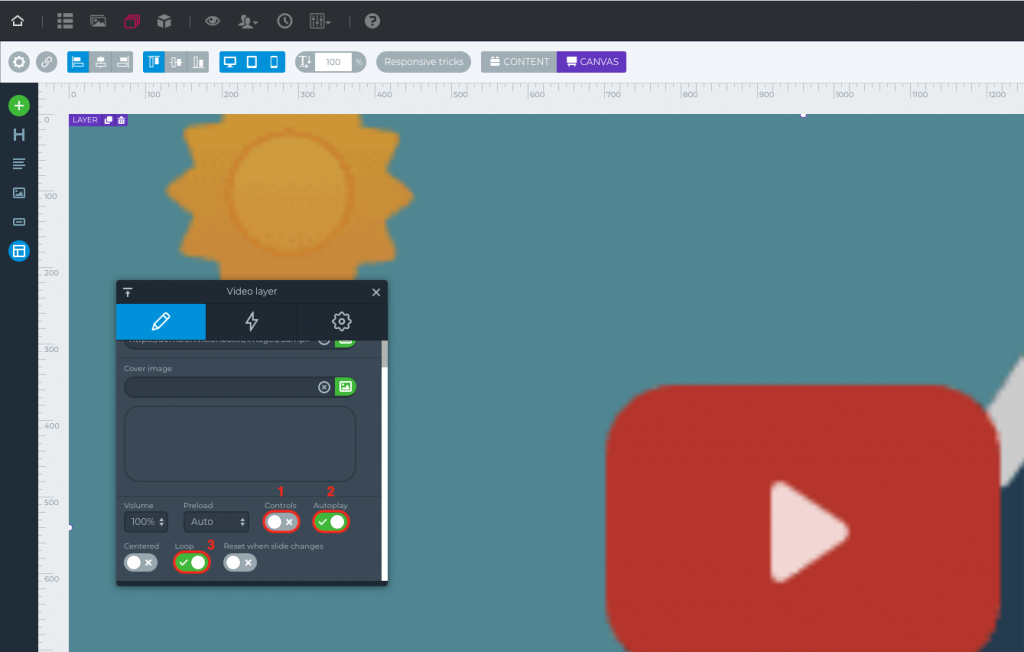Align layer horizontally to center

point(100,62)
